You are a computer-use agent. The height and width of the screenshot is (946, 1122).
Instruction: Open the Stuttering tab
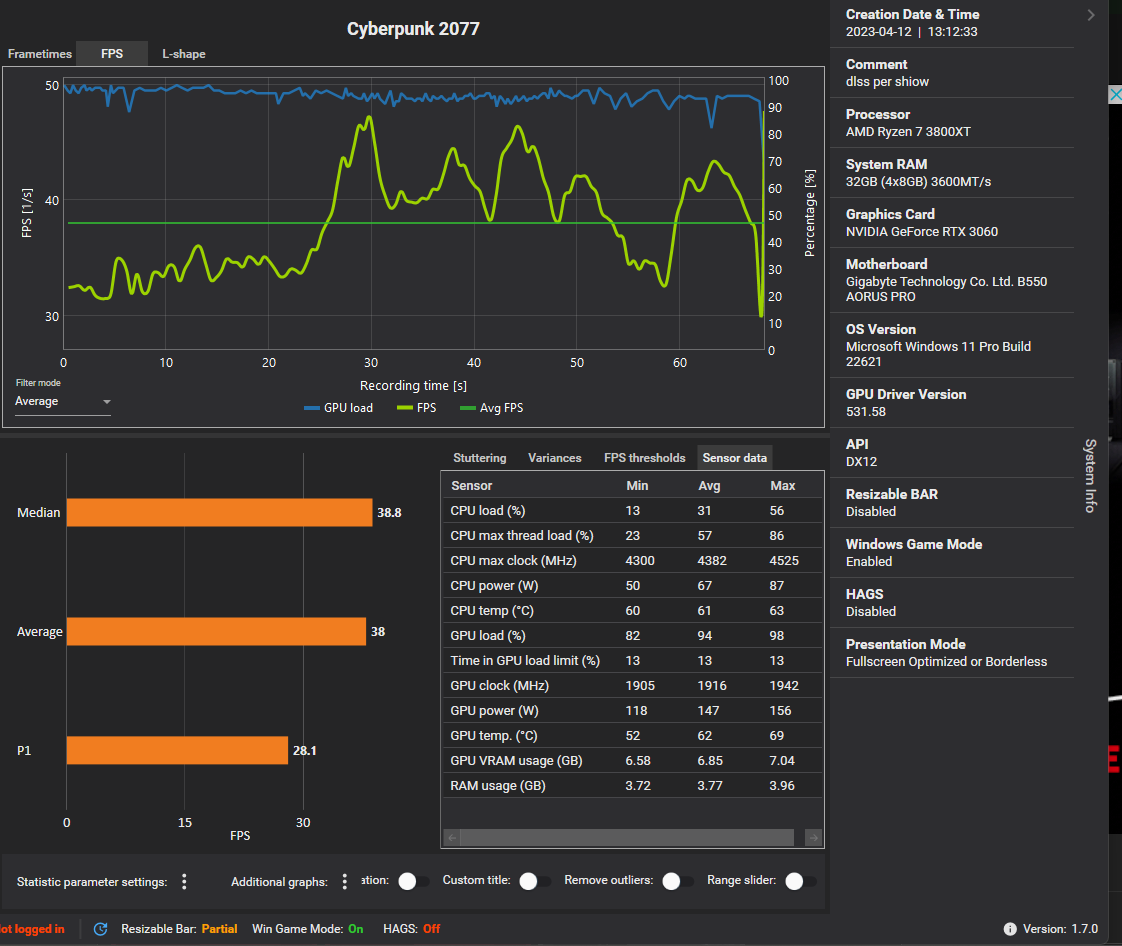479,458
